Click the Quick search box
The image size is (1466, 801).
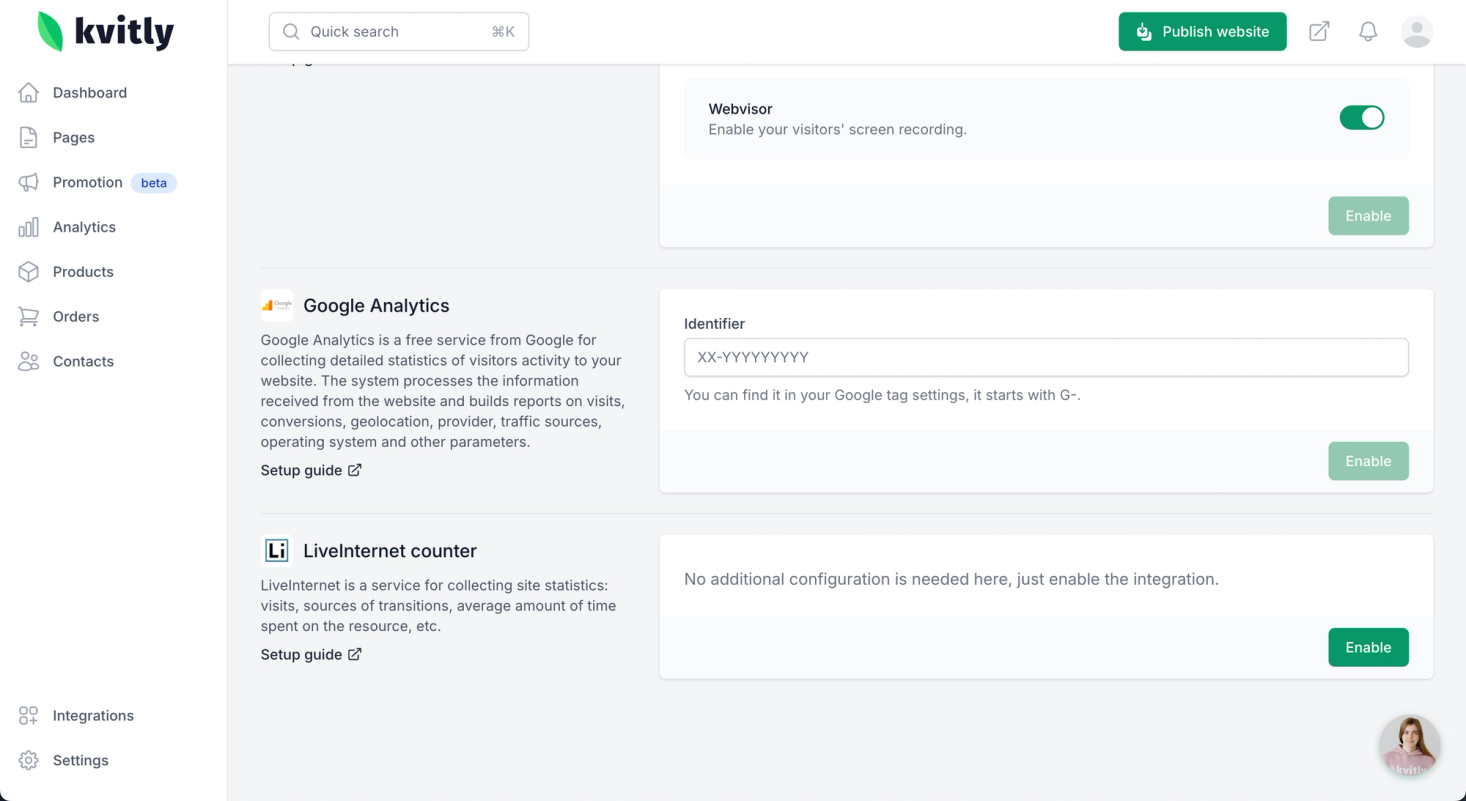pyautogui.click(x=398, y=32)
